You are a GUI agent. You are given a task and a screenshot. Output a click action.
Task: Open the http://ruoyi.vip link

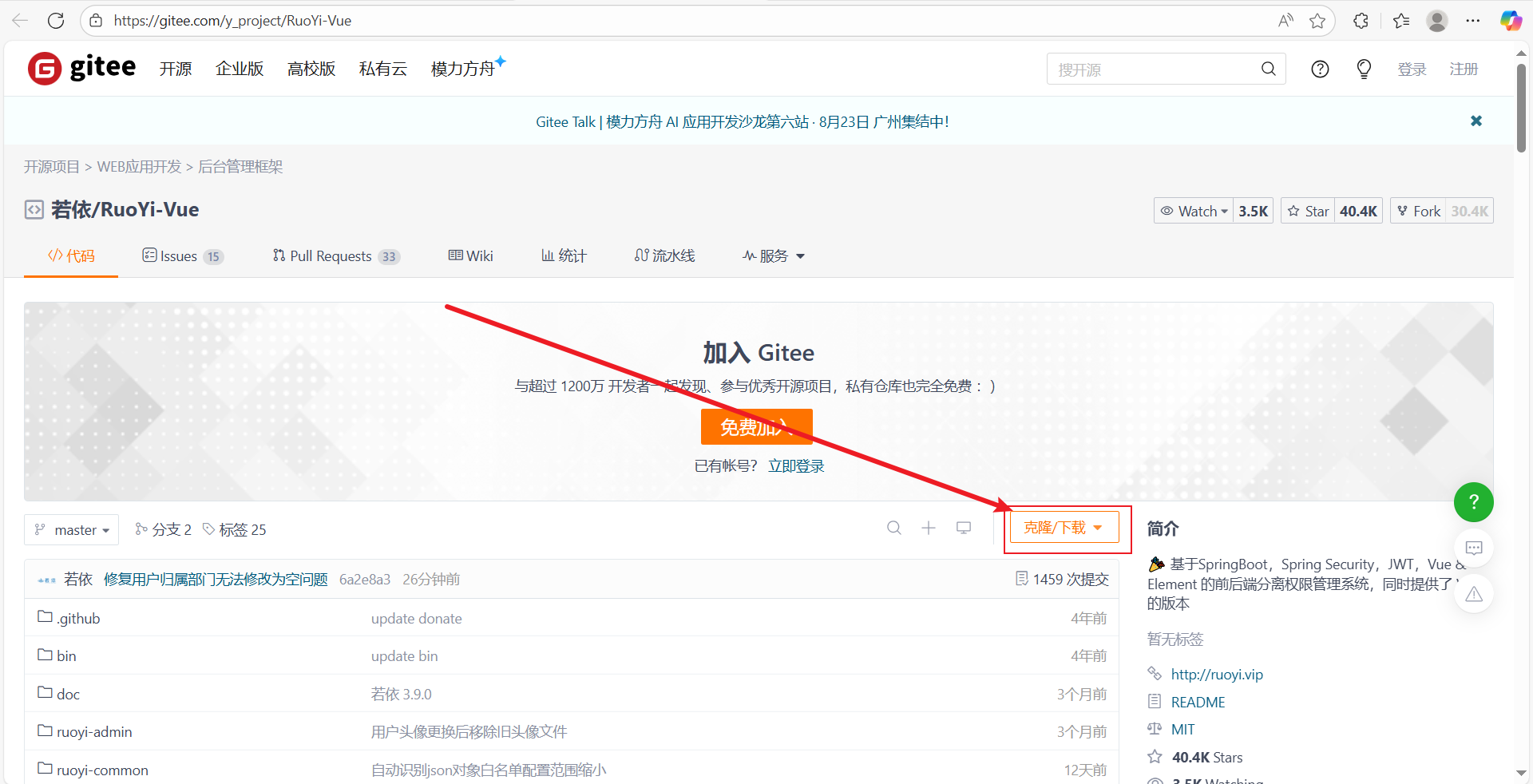[1217, 675]
